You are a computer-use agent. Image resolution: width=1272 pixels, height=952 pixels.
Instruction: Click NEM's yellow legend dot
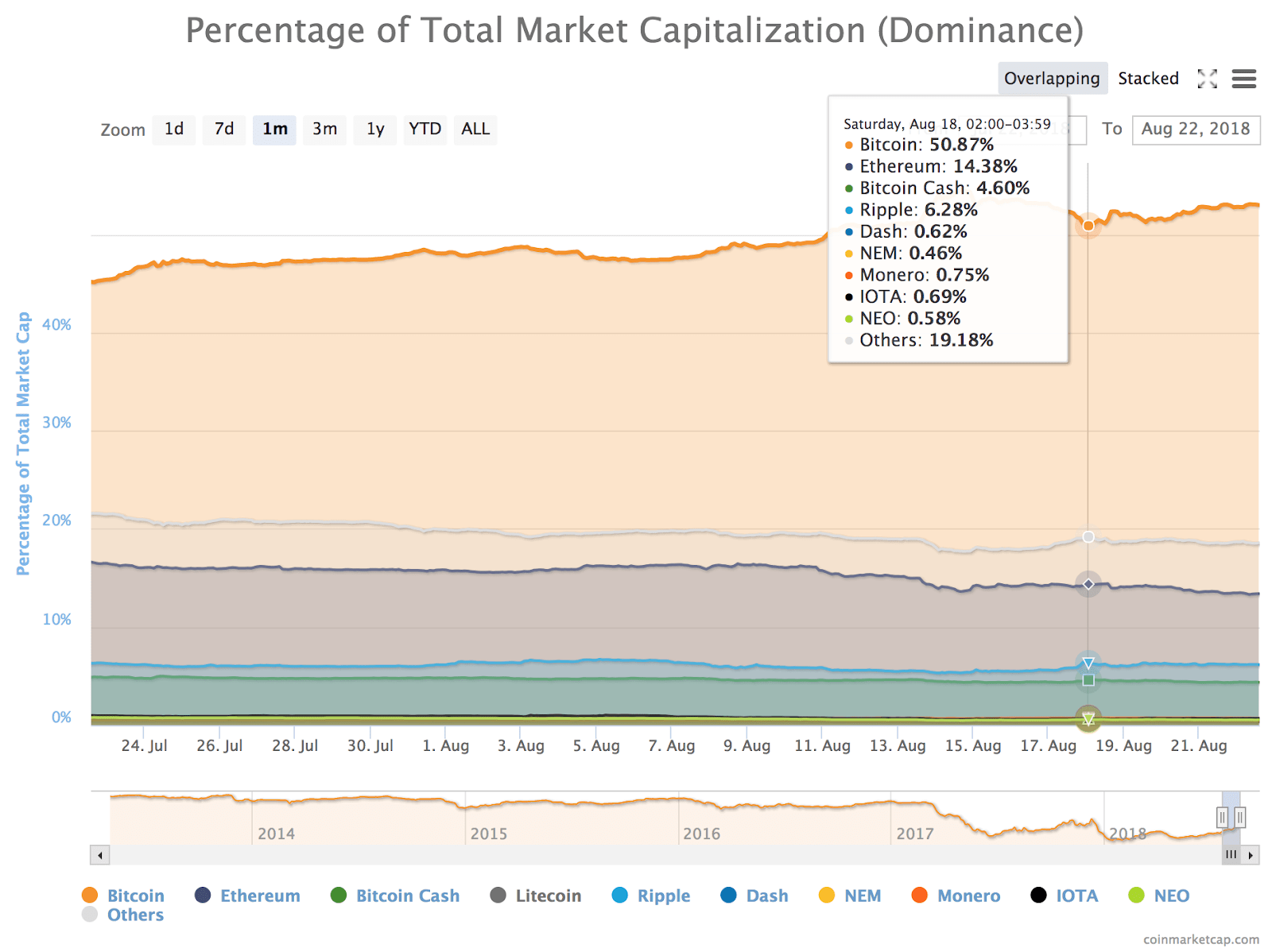pyautogui.click(x=828, y=895)
